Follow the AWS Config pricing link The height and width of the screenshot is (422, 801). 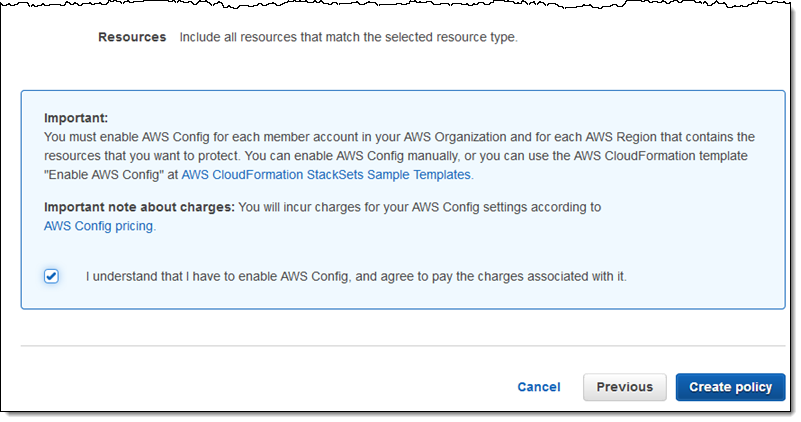click(x=100, y=226)
